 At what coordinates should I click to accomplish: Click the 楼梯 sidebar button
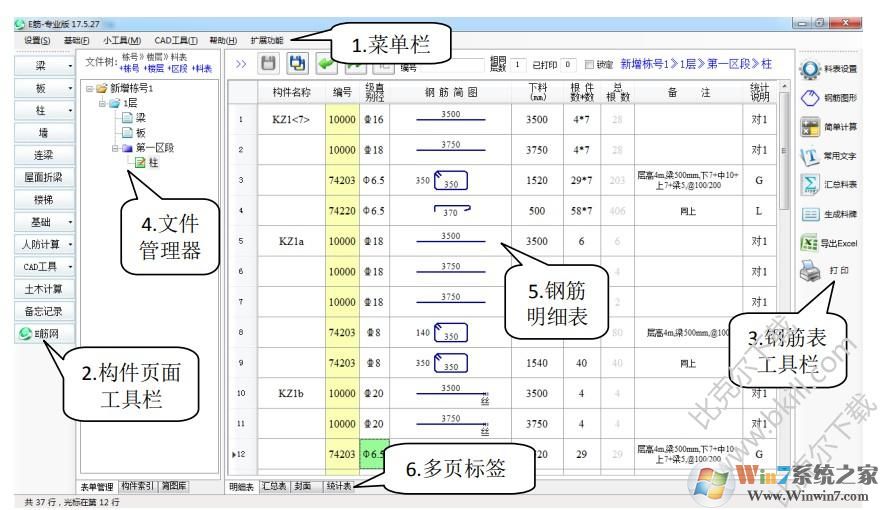[x=44, y=200]
